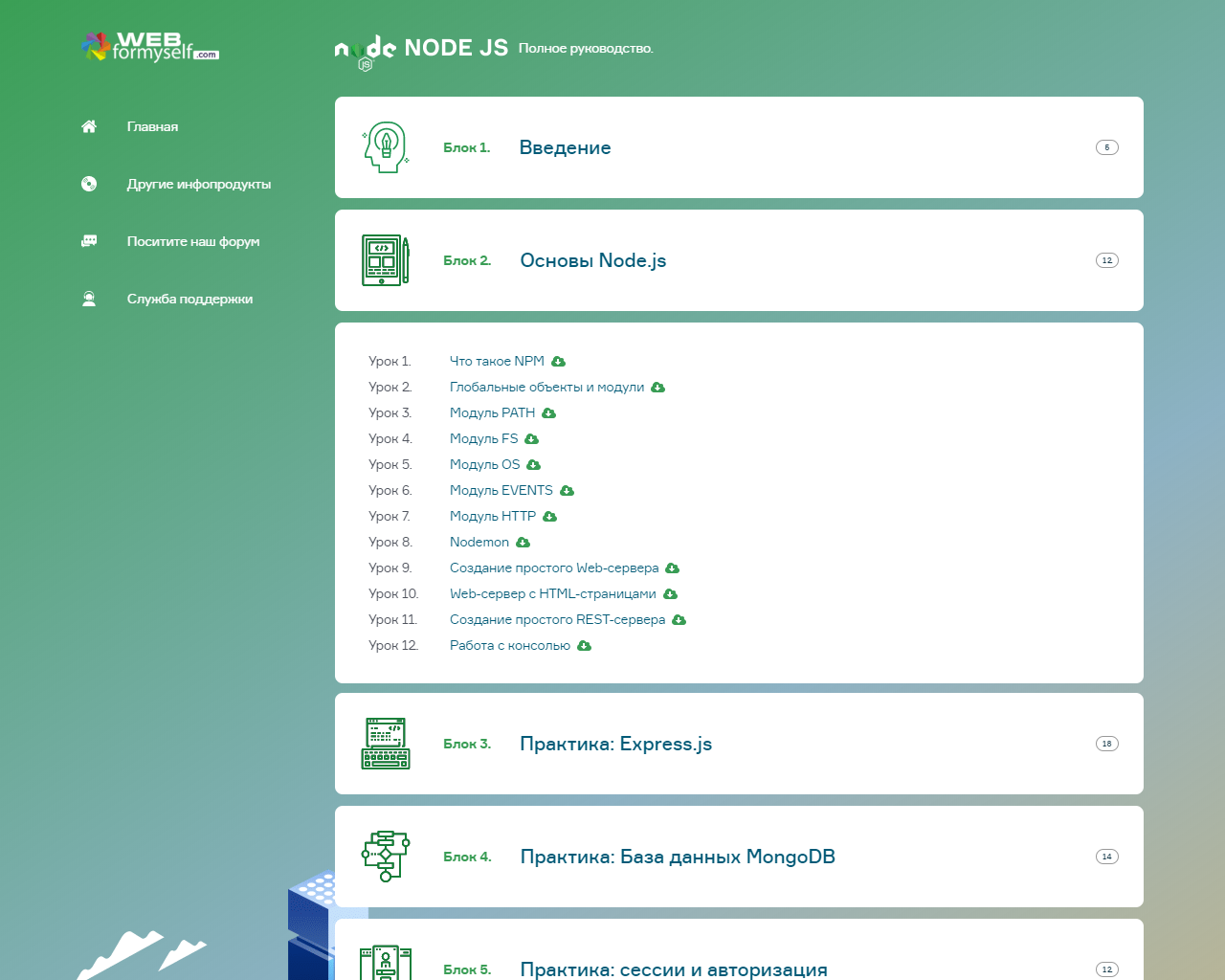The height and width of the screenshot is (980, 1225).
Task: Open Посетите наш форум menu item
Action: click(193, 241)
